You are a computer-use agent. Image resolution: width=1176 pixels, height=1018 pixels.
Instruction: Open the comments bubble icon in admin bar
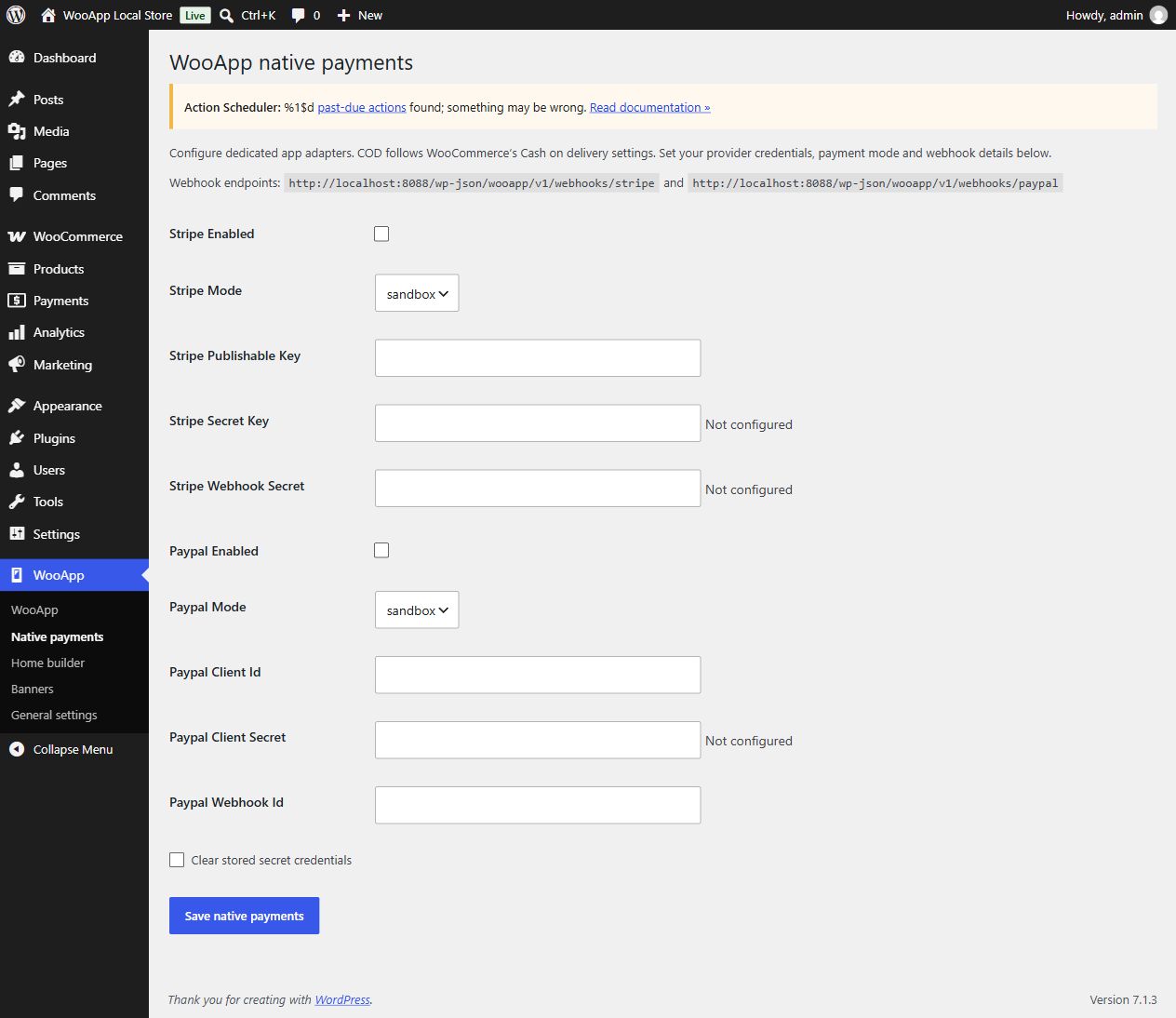coord(299,15)
